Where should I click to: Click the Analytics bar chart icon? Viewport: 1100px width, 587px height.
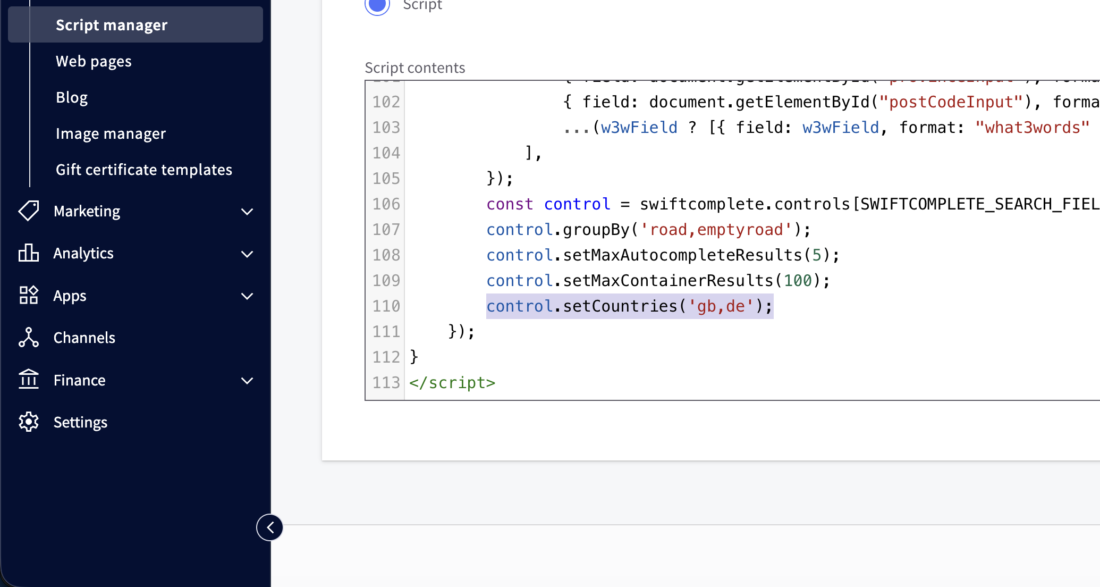(x=29, y=253)
